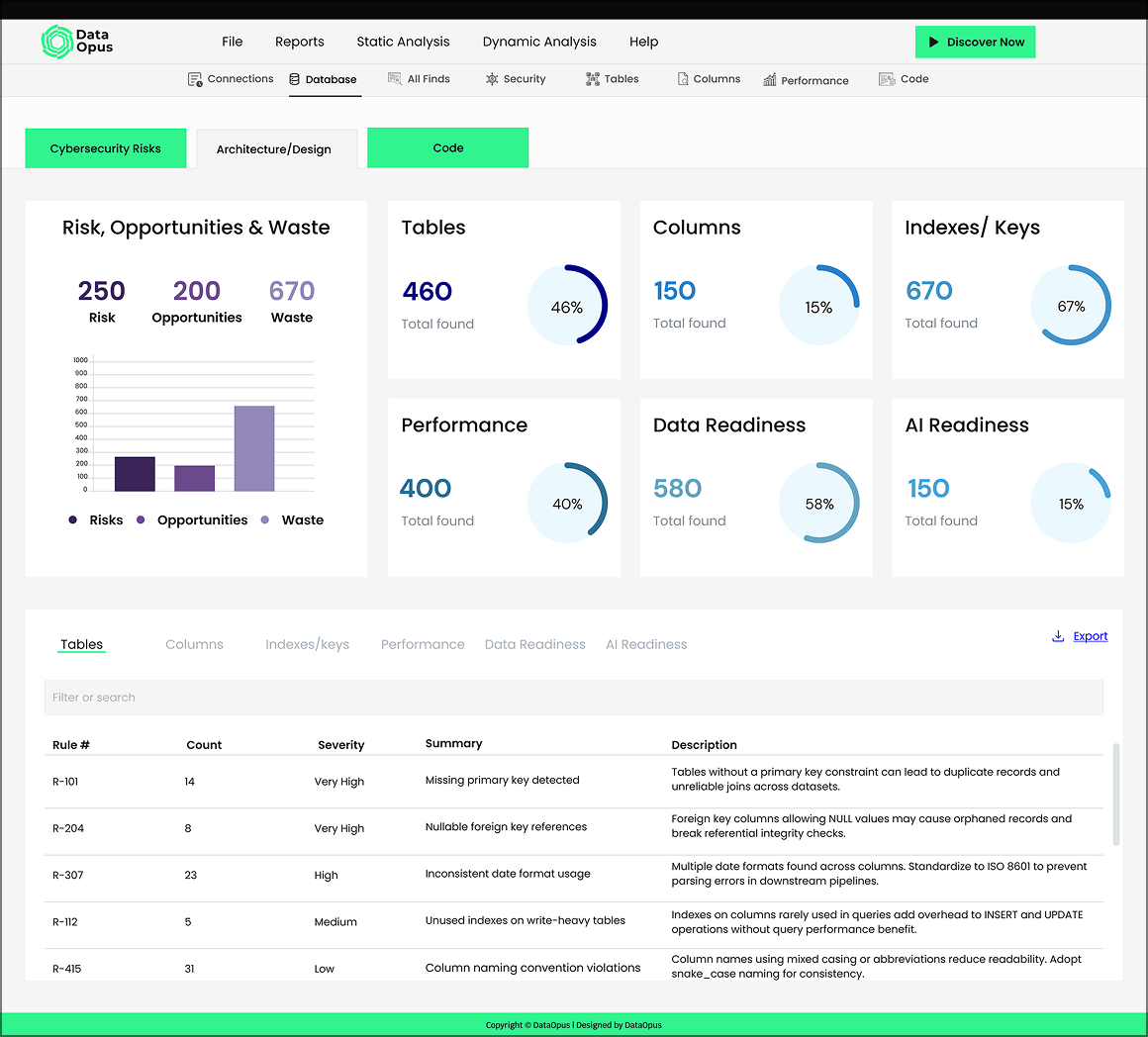Click the Opportunities bar in chart
This screenshot has height=1037, width=1148.
click(x=195, y=478)
